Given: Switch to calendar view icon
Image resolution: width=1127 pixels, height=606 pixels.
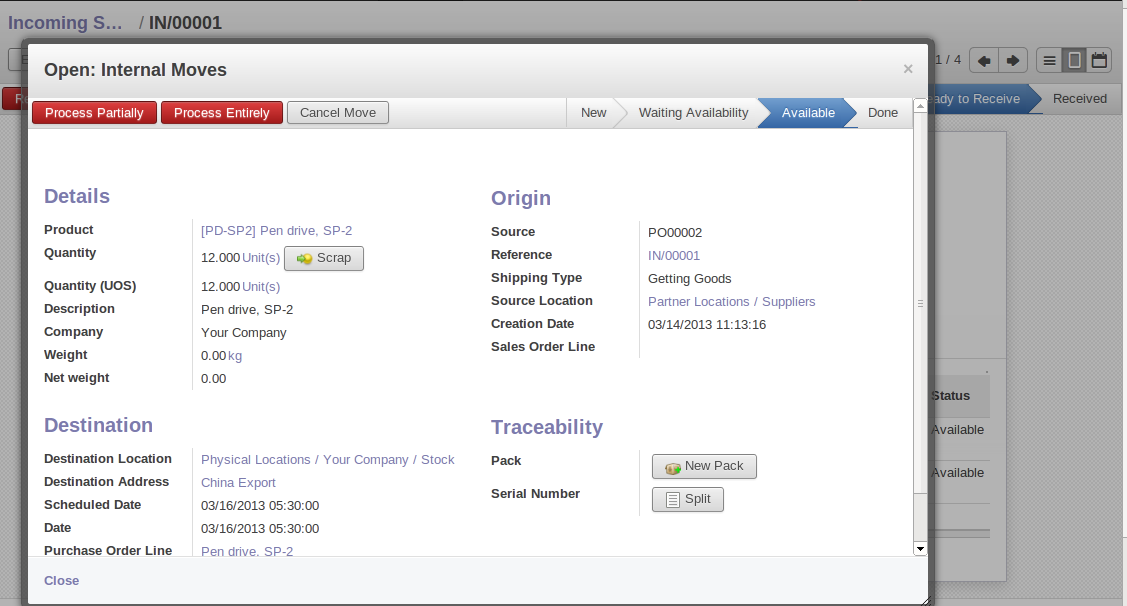Looking at the screenshot, I should [1099, 60].
